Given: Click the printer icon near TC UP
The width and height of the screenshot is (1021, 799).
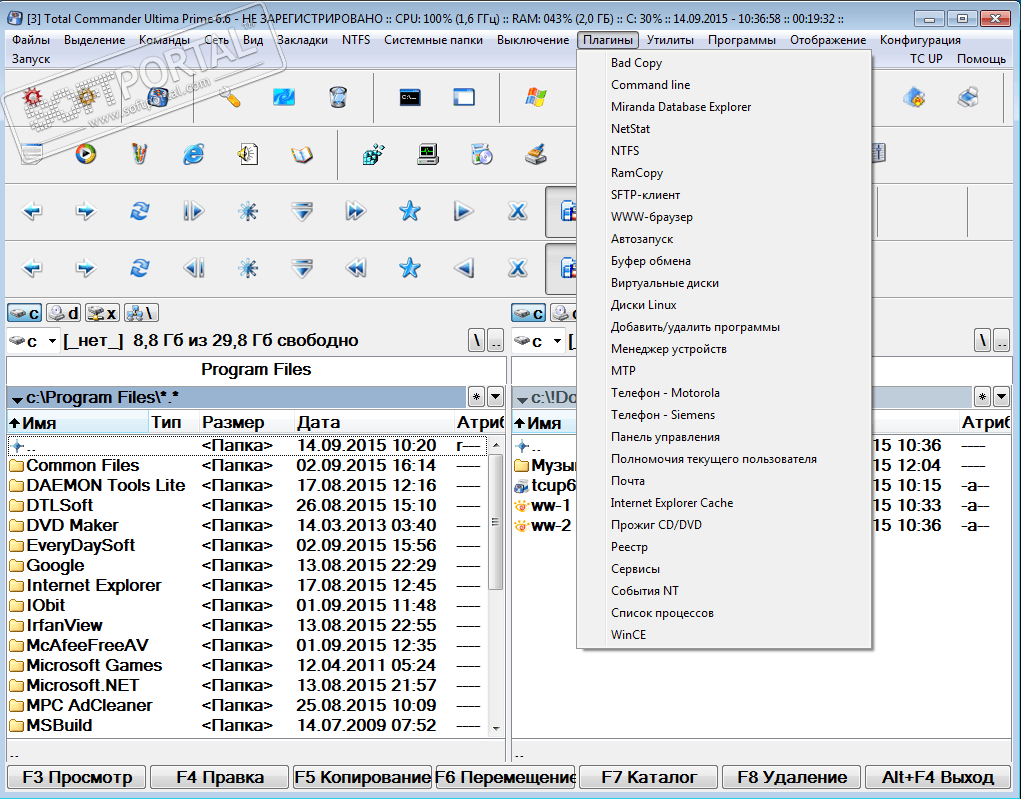Looking at the screenshot, I should [968, 98].
